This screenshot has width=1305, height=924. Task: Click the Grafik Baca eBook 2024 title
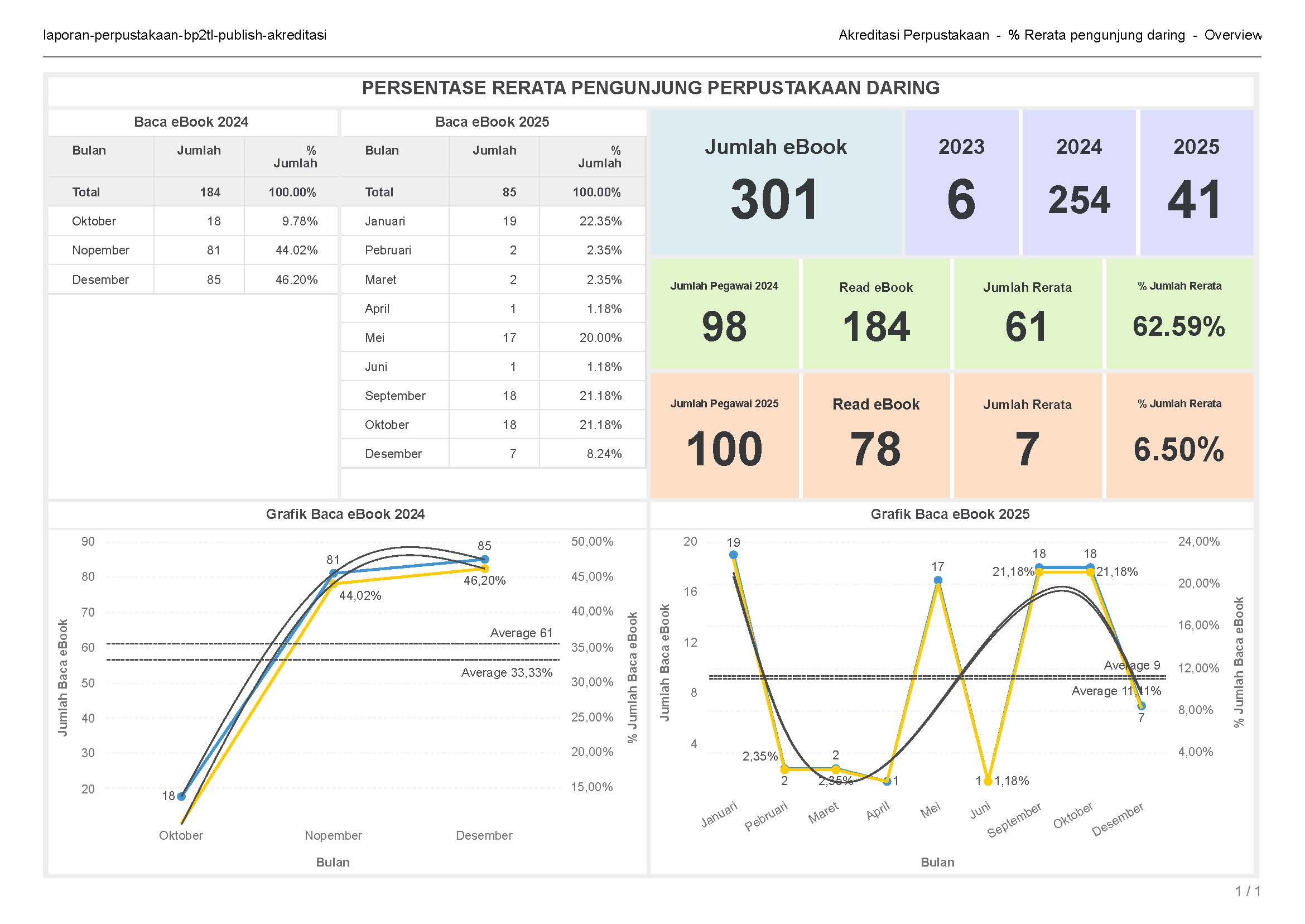(345, 514)
